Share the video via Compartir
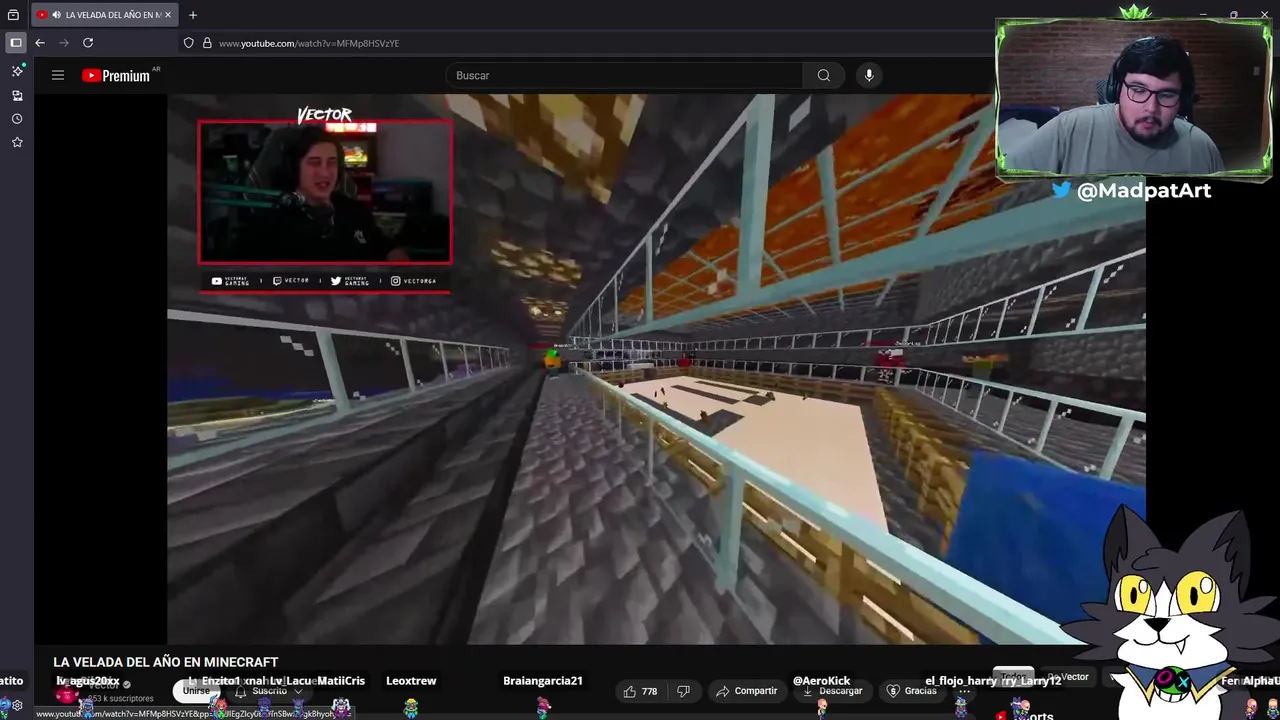 pos(746,691)
